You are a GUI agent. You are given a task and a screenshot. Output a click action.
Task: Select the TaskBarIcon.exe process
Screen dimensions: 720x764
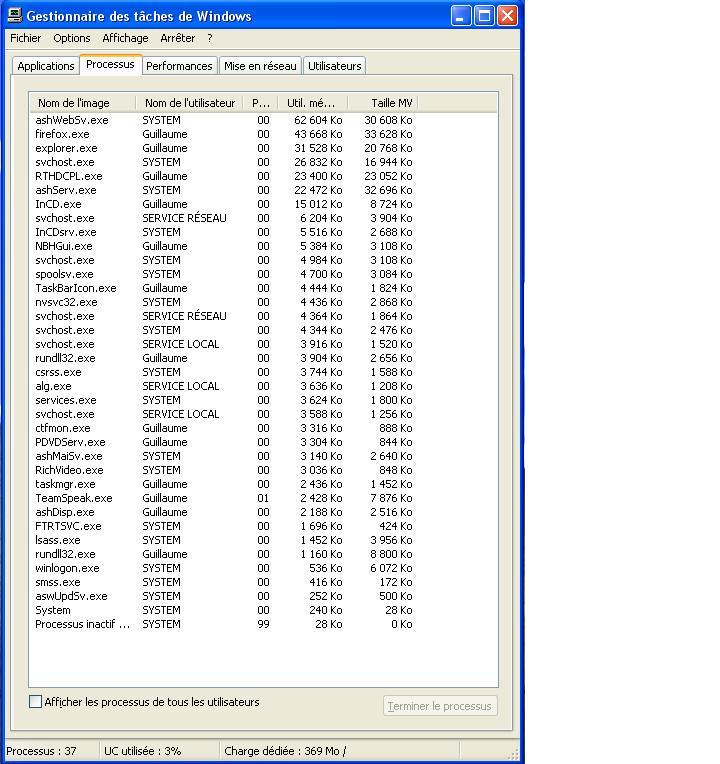pos(224,288)
